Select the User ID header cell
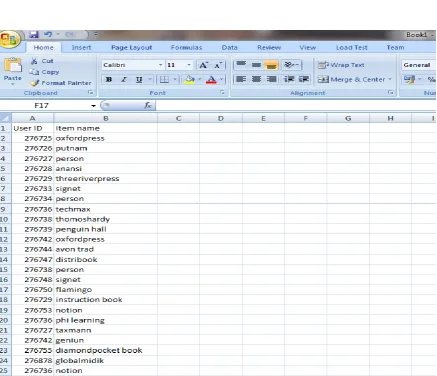This screenshot has width=437, height=376. (33, 128)
